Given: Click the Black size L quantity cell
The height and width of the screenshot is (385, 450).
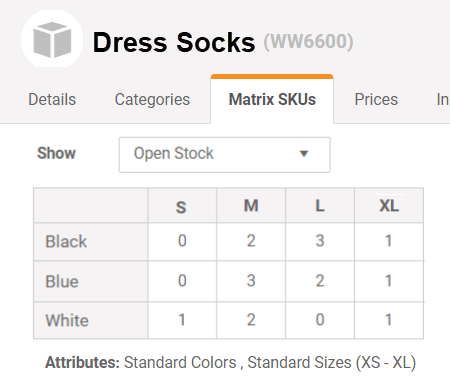Looking at the screenshot, I should click(x=320, y=241).
